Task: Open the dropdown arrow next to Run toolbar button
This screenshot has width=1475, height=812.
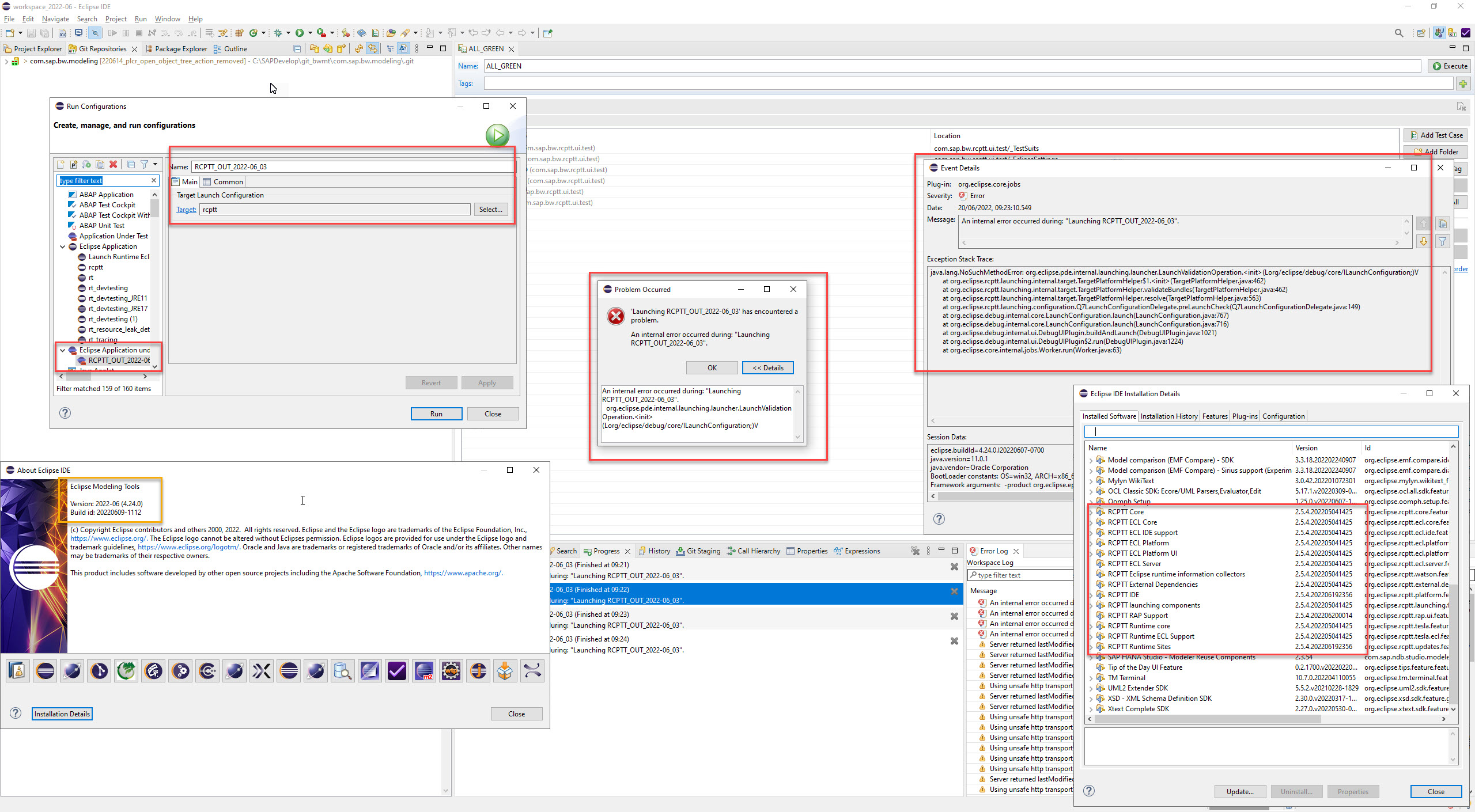Action: click(310, 33)
